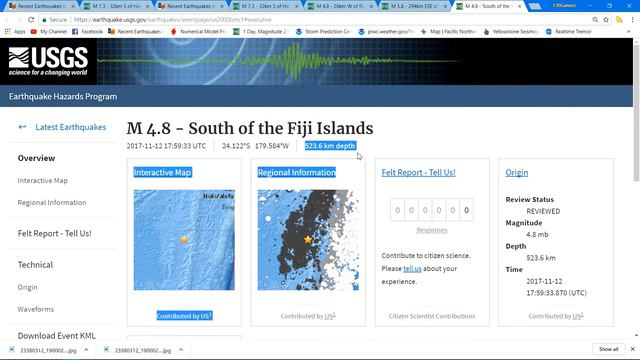The image size is (640, 360).
Task: Click the highlighted 523.6 km depth text
Action: pos(330,146)
